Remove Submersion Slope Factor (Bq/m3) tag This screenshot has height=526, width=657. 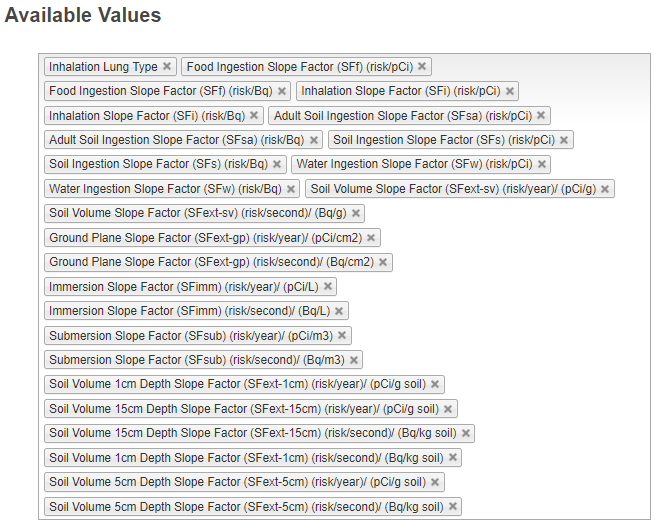[x=354, y=360]
